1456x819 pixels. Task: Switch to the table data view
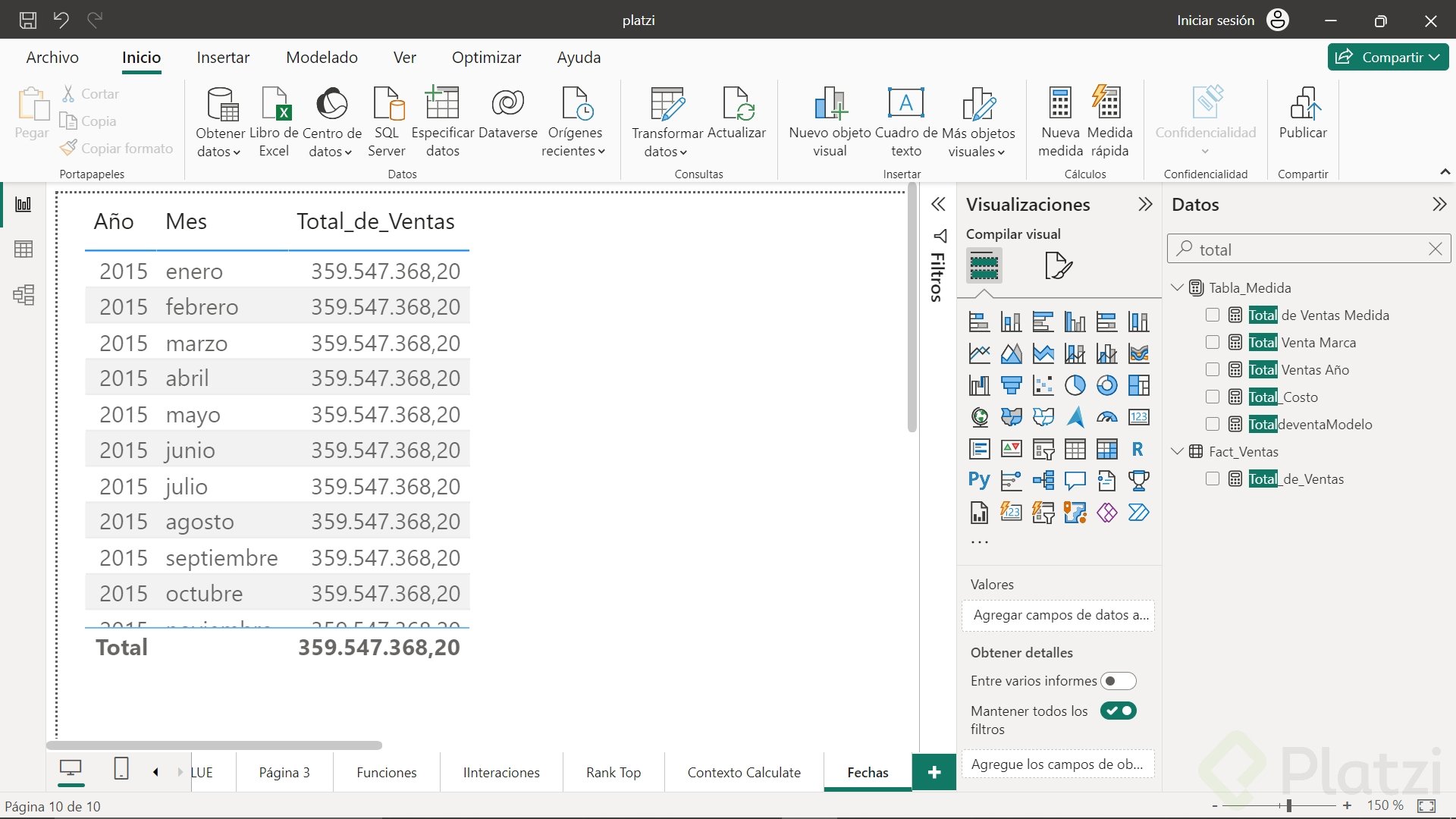24,249
